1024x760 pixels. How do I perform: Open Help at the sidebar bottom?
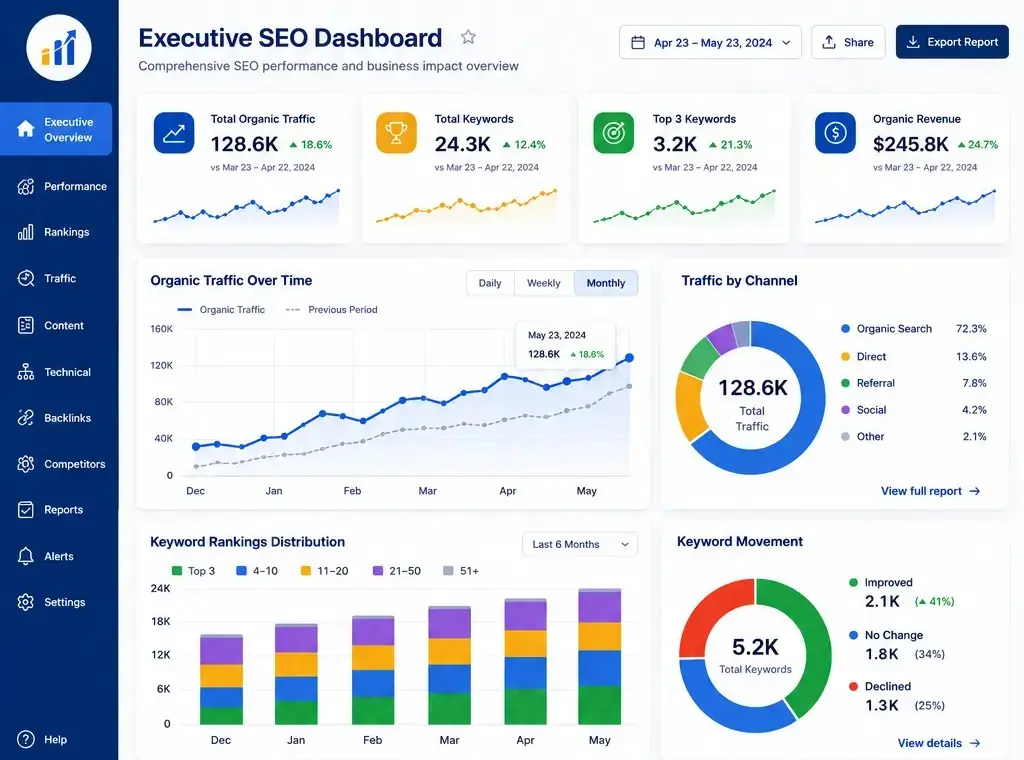point(42,739)
